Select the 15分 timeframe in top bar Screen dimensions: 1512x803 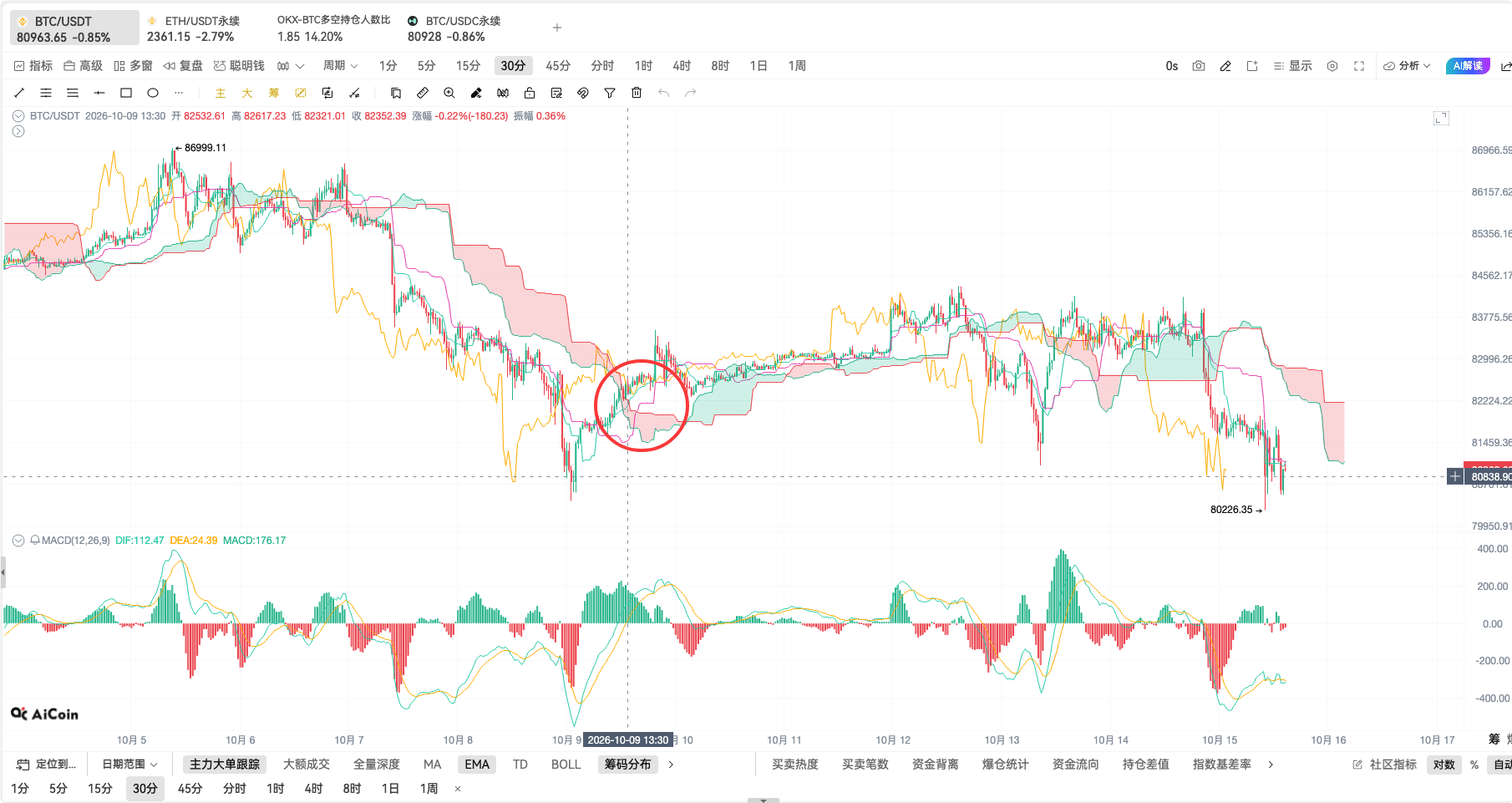point(468,66)
